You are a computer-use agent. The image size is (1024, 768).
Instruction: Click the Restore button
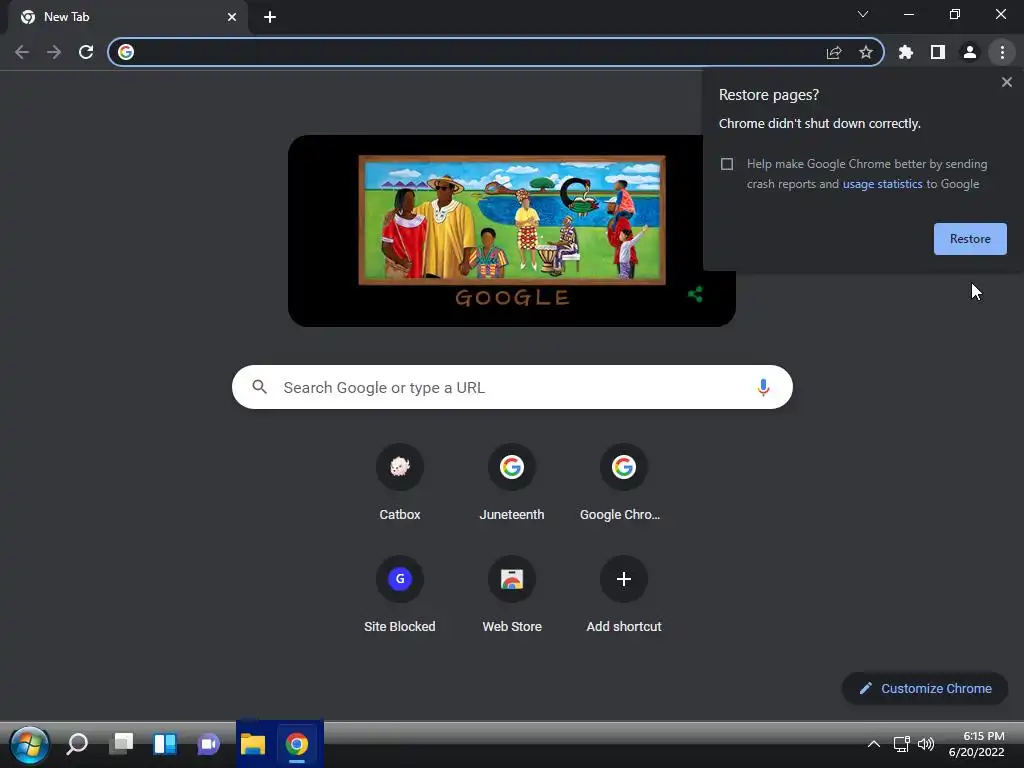[x=970, y=239]
